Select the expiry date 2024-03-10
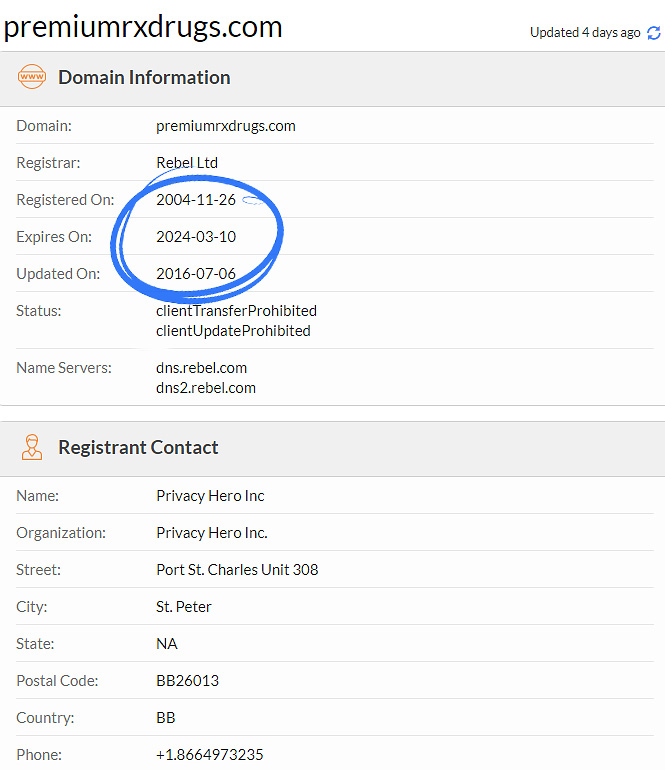This screenshot has height=770, width=665. click(x=196, y=237)
